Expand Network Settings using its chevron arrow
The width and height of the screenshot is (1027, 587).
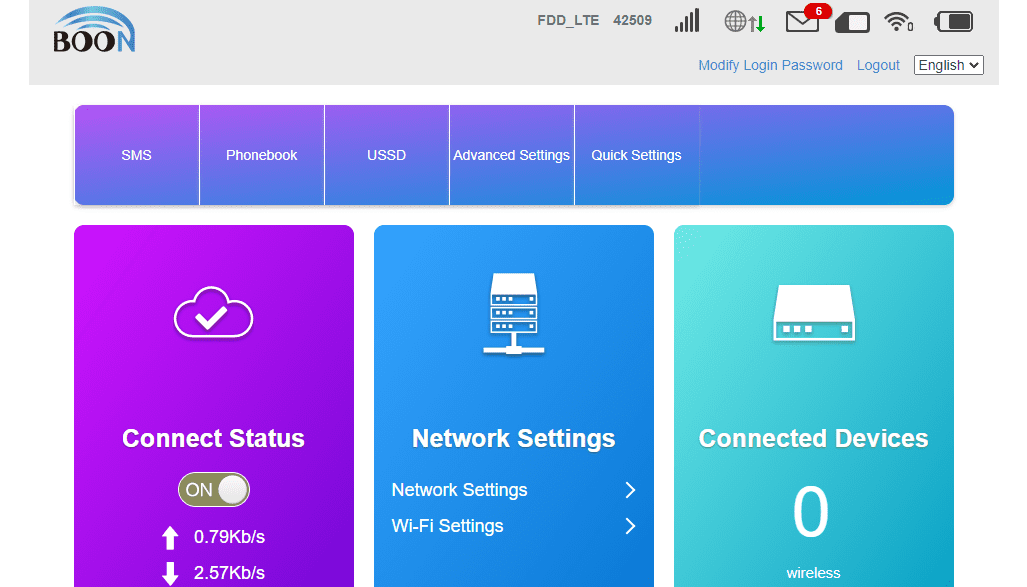point(630,490)
